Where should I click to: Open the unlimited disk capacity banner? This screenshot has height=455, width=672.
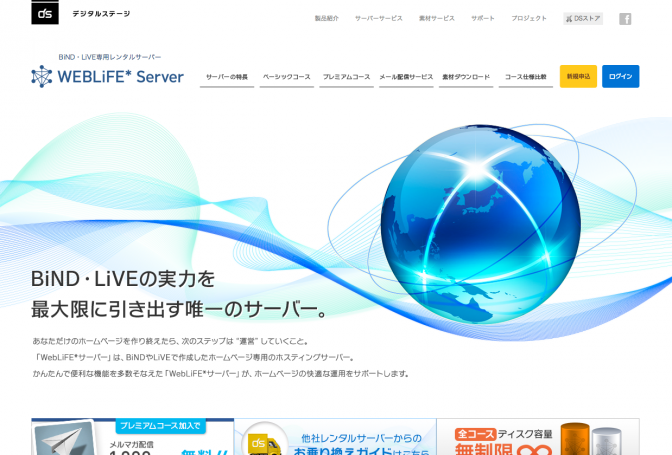(x=538, y=437)
